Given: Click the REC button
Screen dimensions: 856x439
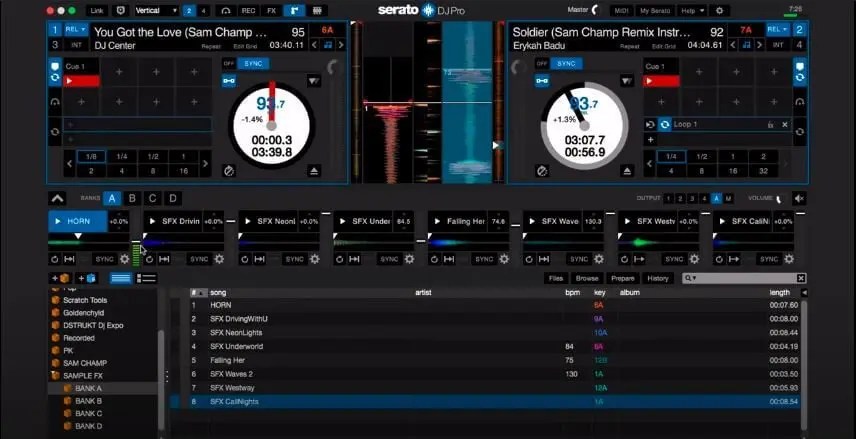Looking at the screenshot, I should click(x=248, y=10).
